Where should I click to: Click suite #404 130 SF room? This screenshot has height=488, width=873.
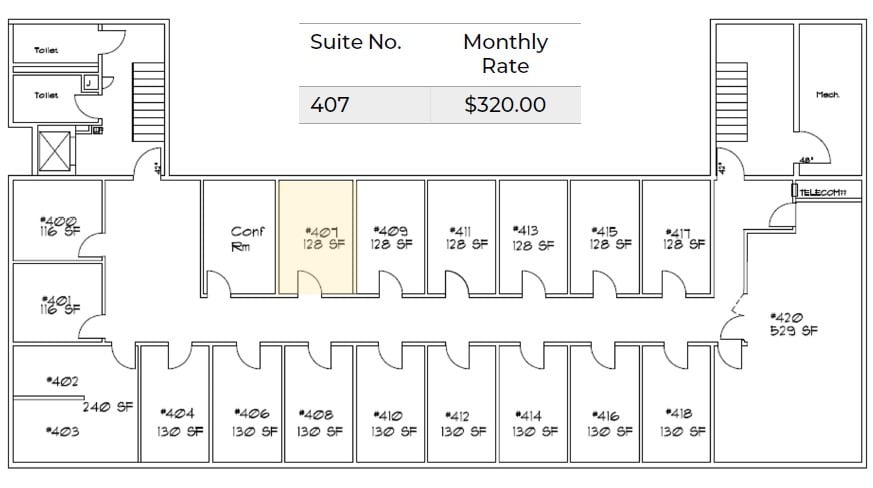(x=175, y=404)
